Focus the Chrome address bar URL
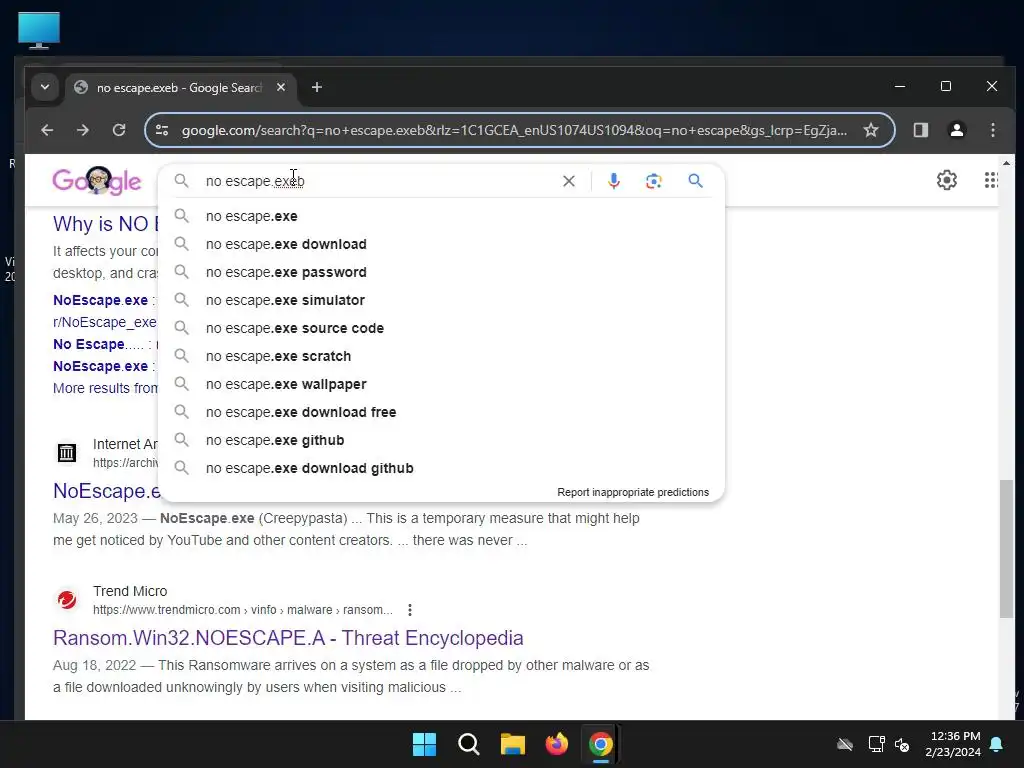Image resolution: width=1024 pixels, height=768 pixels. tap(514, 130)
